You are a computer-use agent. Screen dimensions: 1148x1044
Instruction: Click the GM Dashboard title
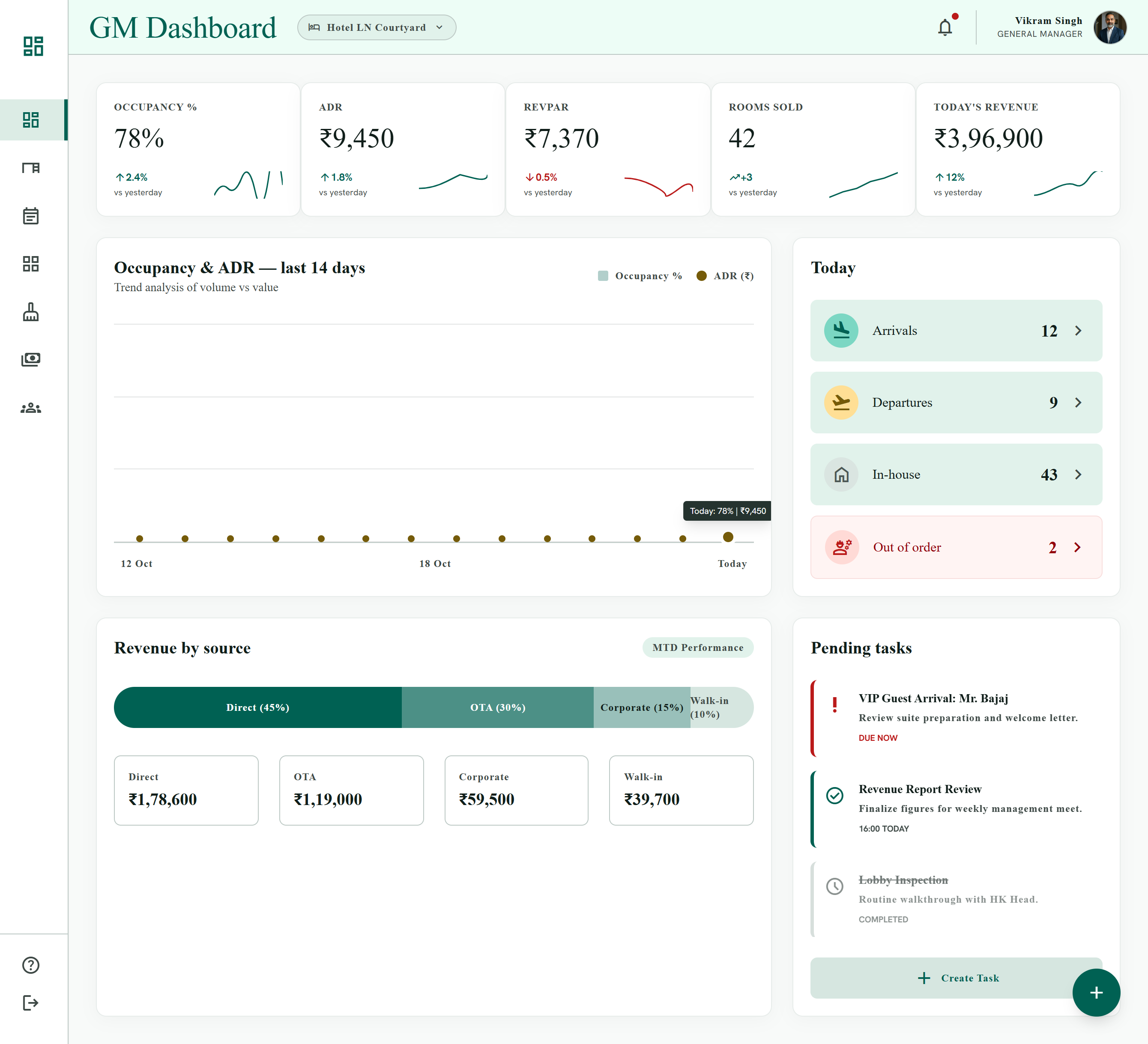pyautogui.click(x=183, y=27)
